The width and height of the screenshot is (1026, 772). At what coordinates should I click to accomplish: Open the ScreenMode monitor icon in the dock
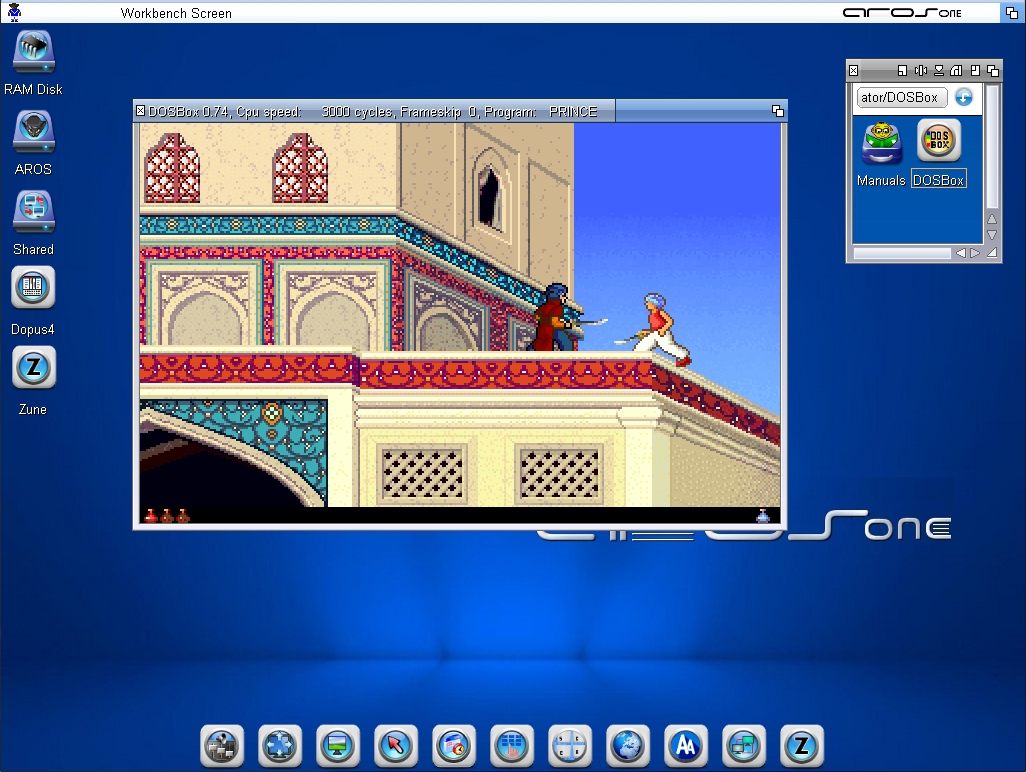(x=338, y=746)
